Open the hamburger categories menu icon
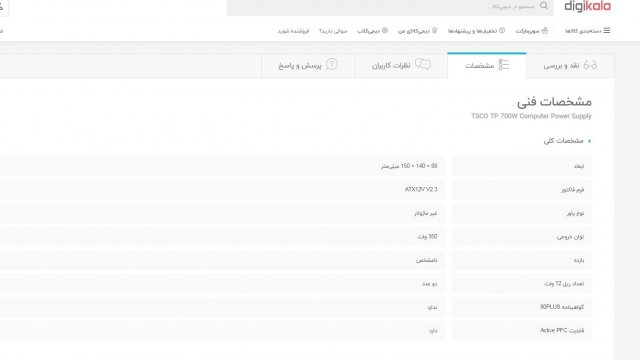 coord(607,31)
